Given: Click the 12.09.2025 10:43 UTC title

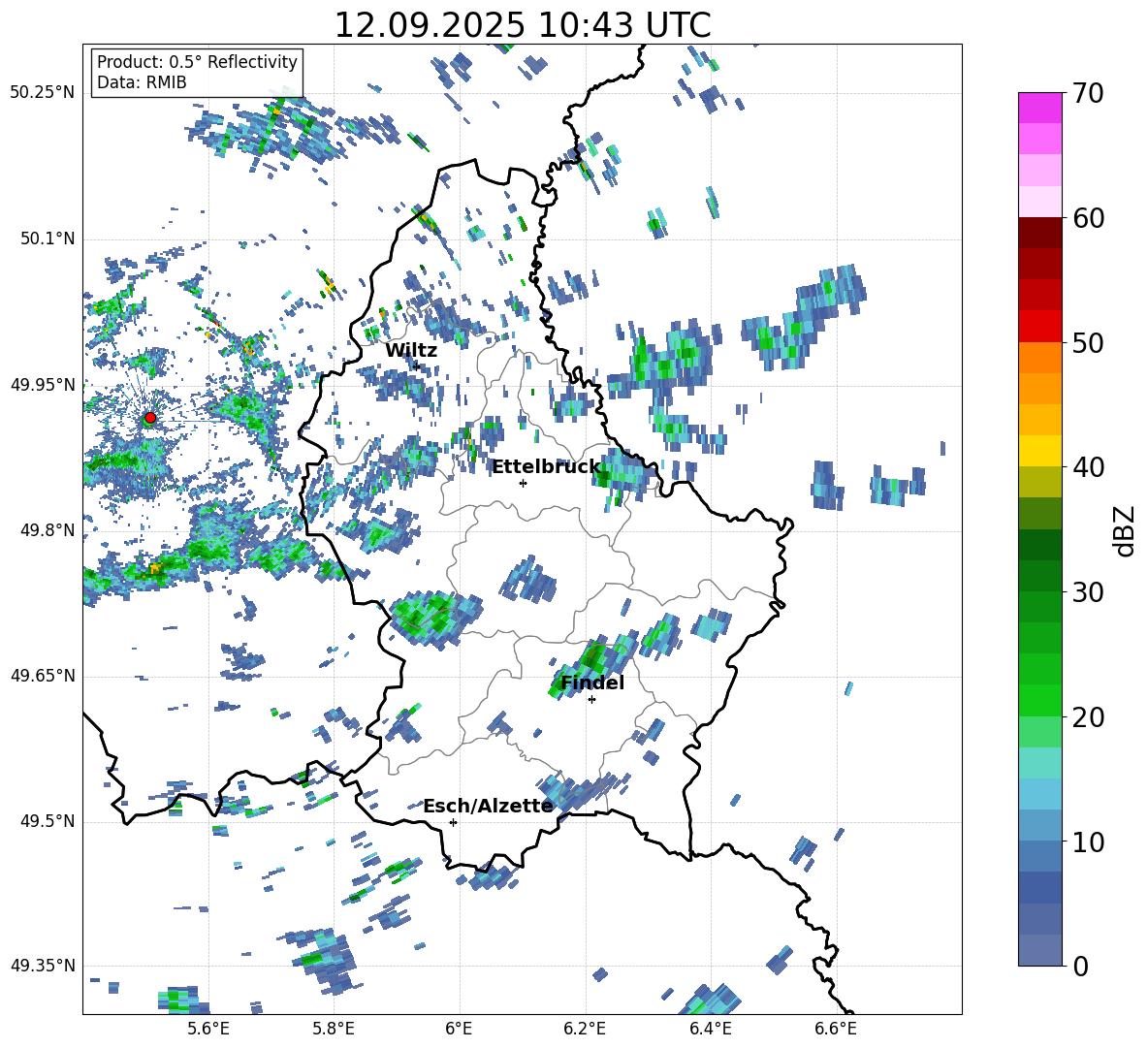Looking at the screenshot, I should pyautogui.click(x=522, y=24).
